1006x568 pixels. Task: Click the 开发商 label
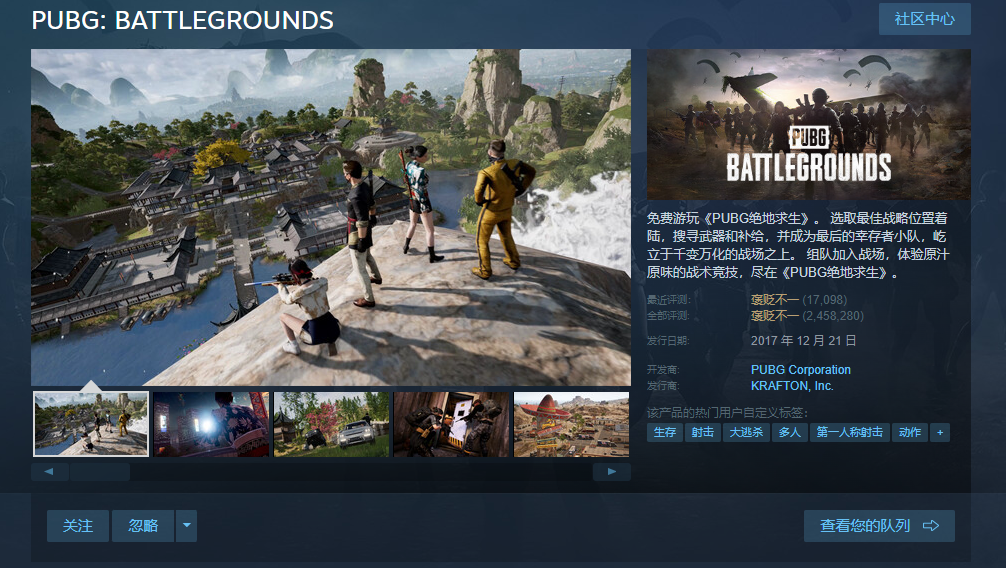click(x=663, y=370)
